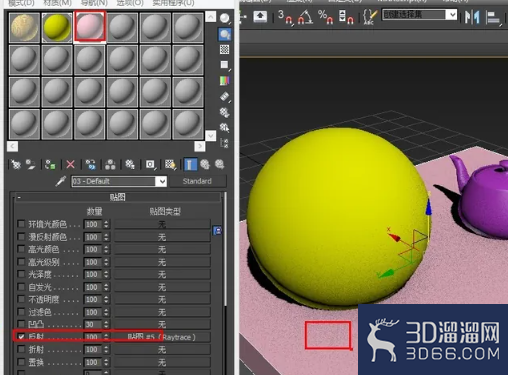
Task: Click the Make Preview icon
Action: 225,97
